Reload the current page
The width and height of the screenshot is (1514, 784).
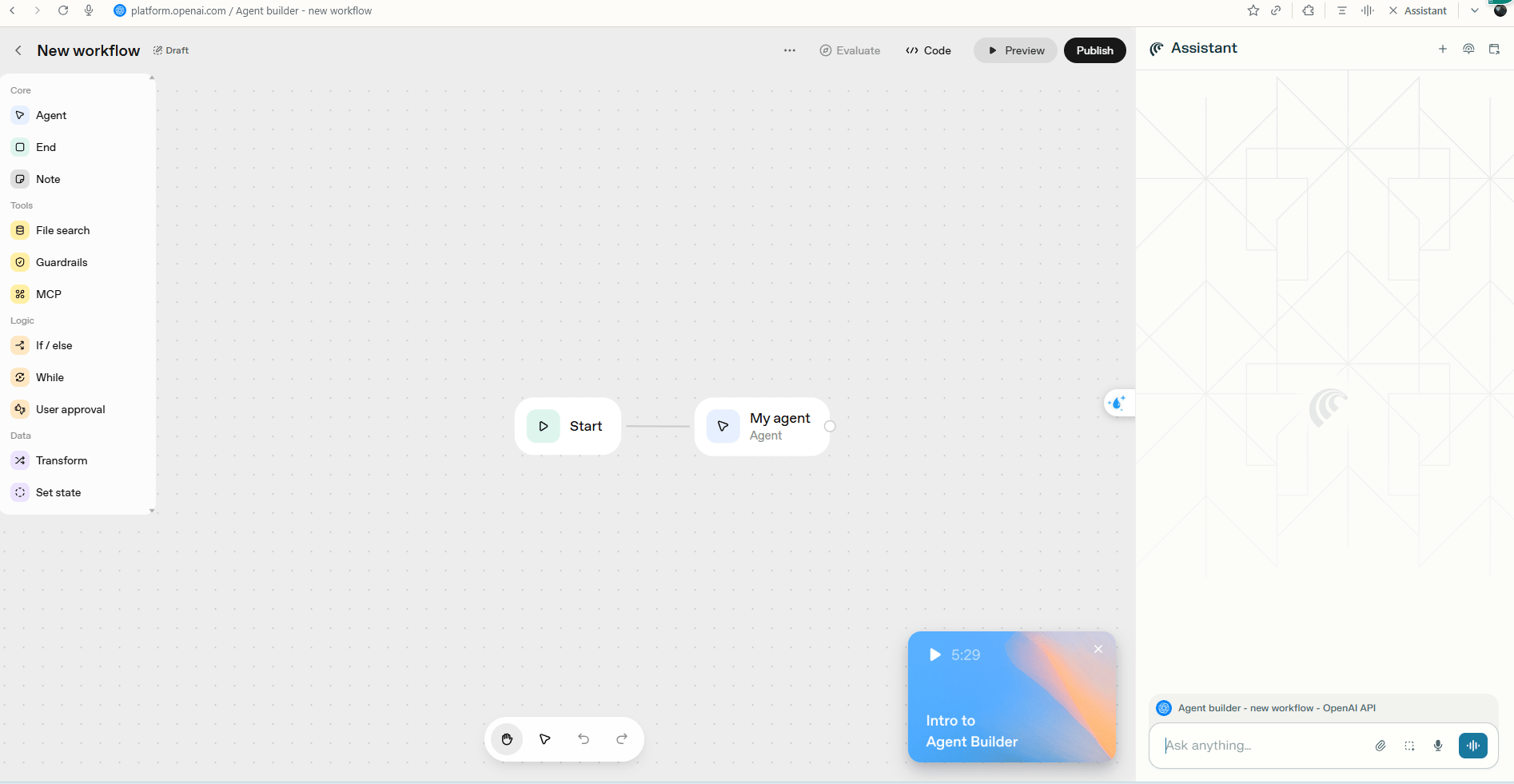pyautogui.click(x=63, y=10)
